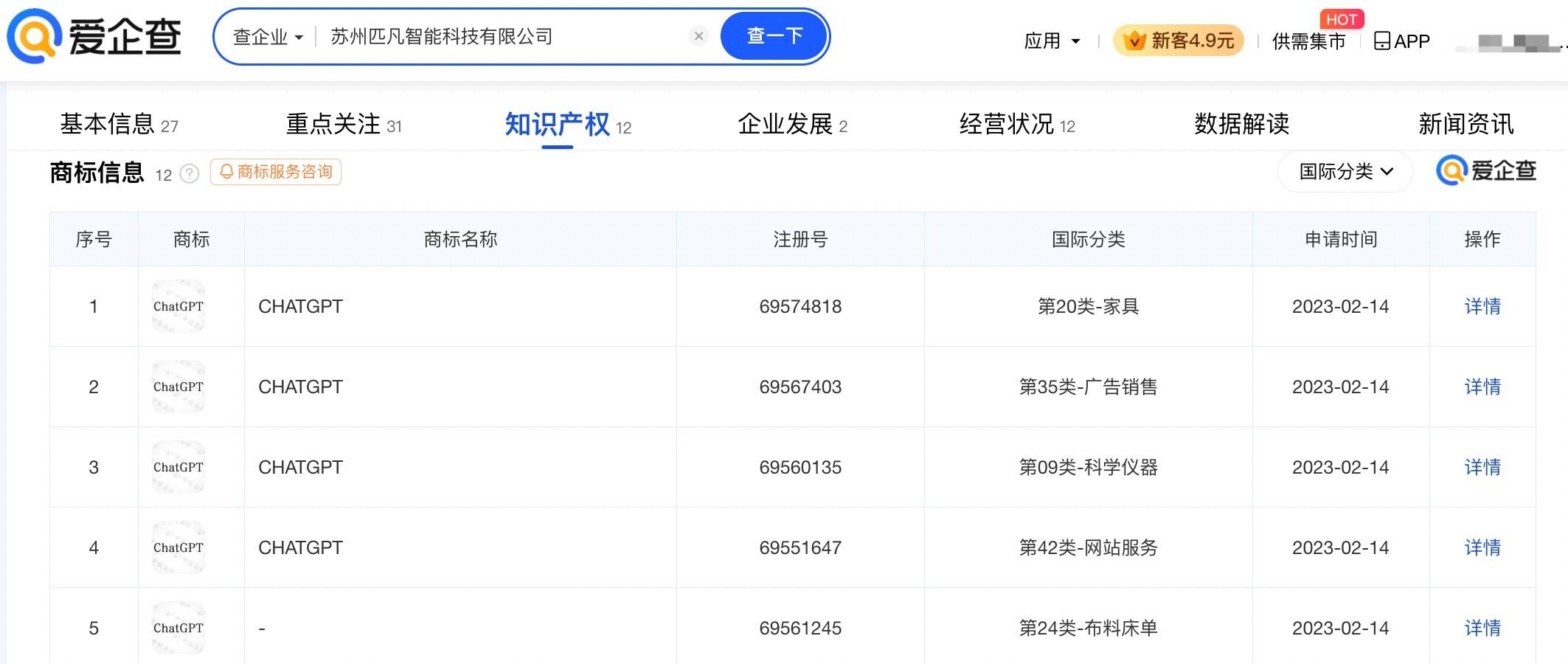Open 详情 for registration 69551647
1568x664 pixels.
1482,547
